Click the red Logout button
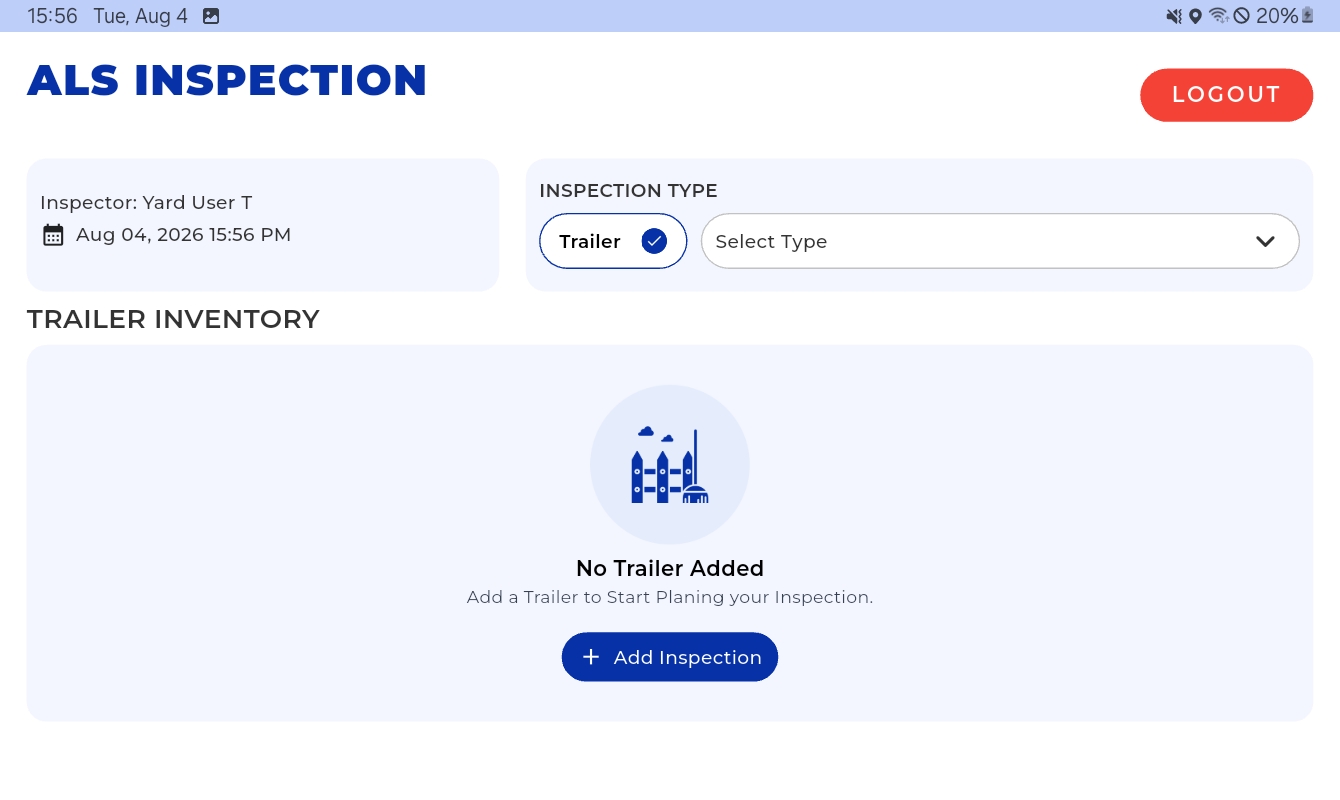Viewport: 1340px width, 800px height. [x=1226, y=95]
